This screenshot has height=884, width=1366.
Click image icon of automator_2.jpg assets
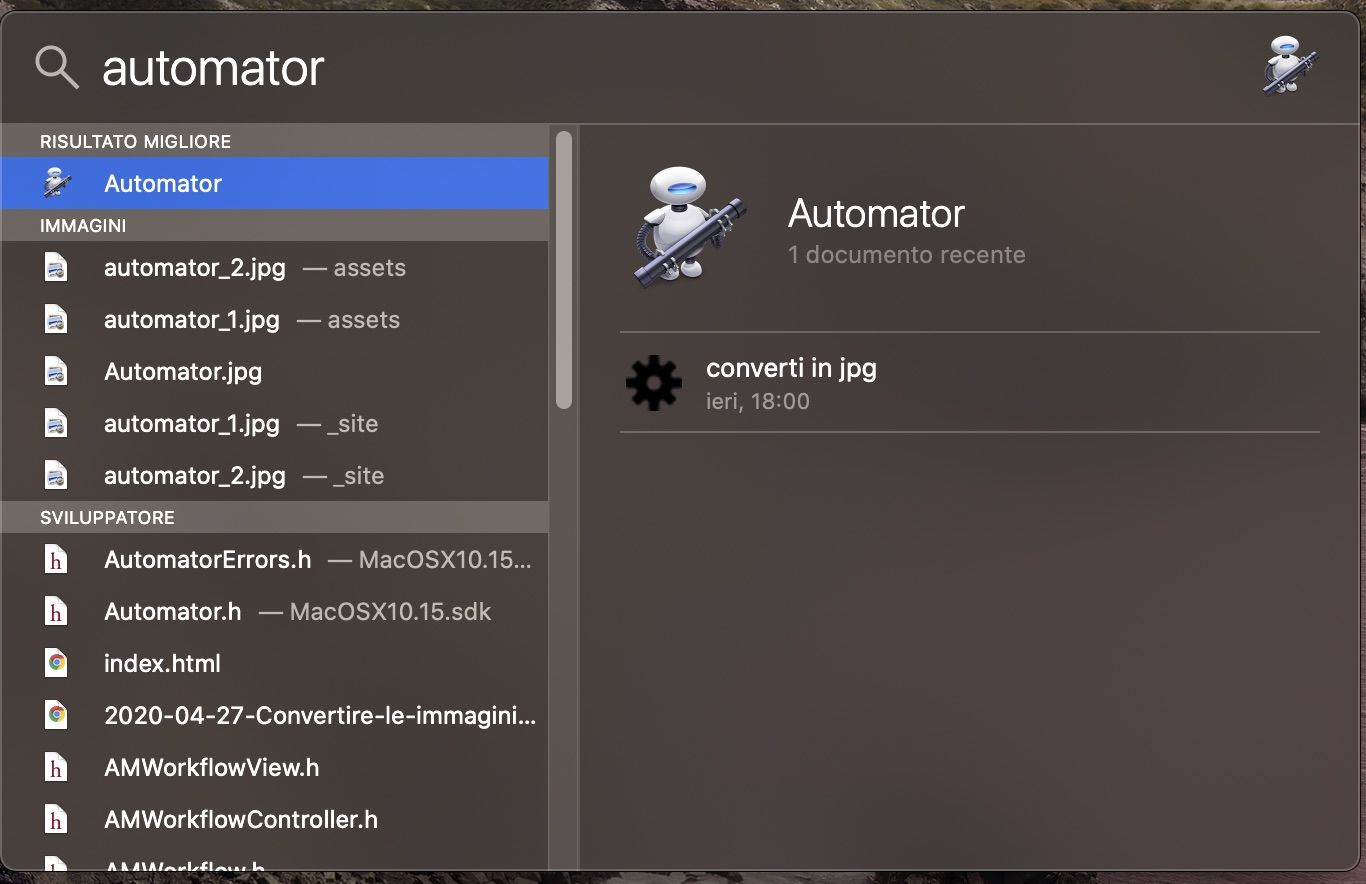point(56,268)
